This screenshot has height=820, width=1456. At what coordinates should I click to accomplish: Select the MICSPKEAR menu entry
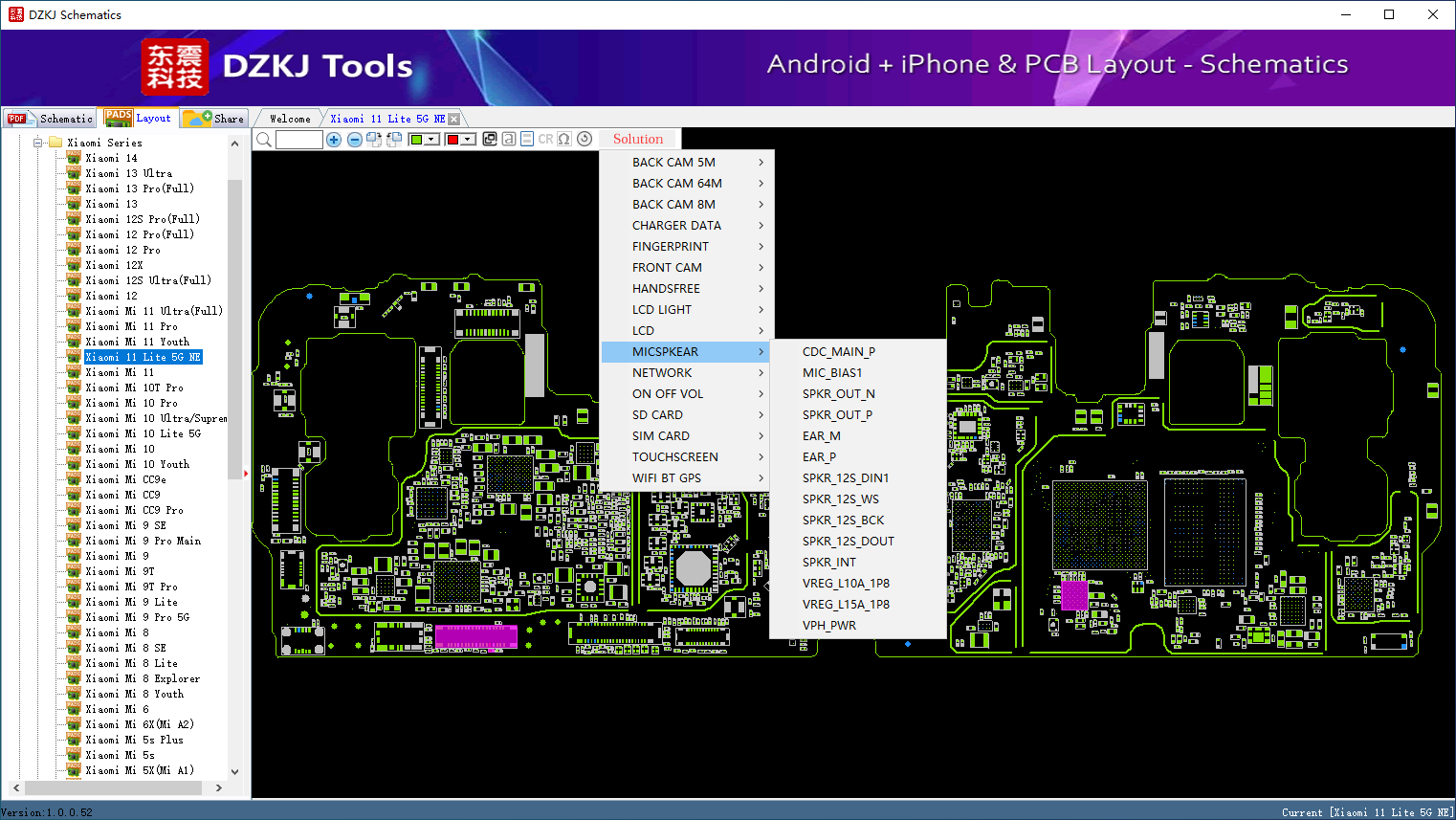coord(686,352)
